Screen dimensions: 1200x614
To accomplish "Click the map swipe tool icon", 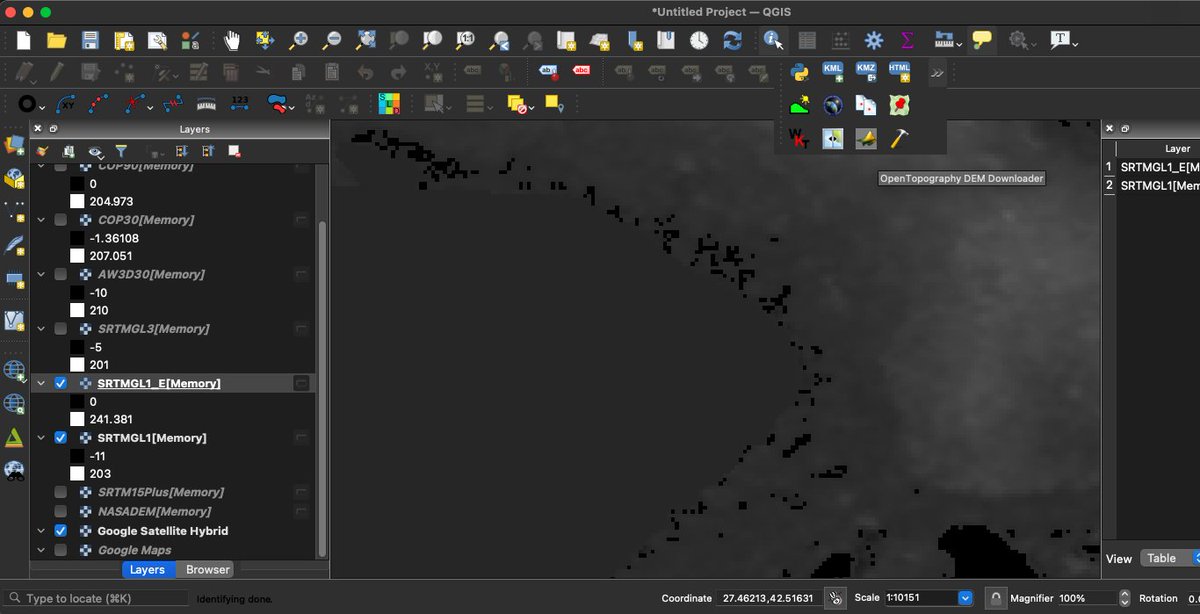I will pos(833,139).
